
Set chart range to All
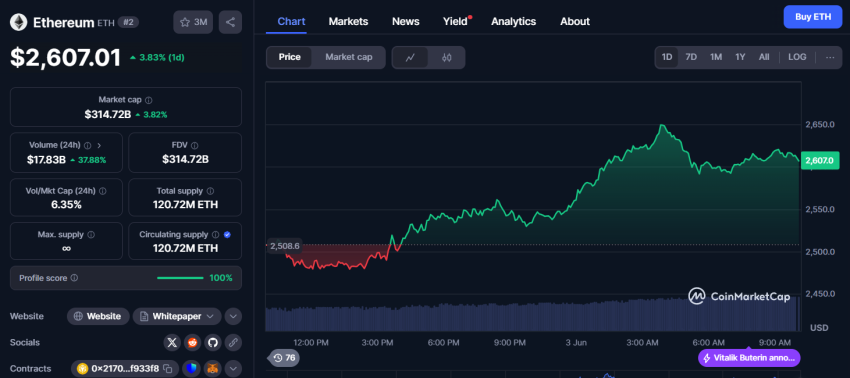(x=764, y=57)
